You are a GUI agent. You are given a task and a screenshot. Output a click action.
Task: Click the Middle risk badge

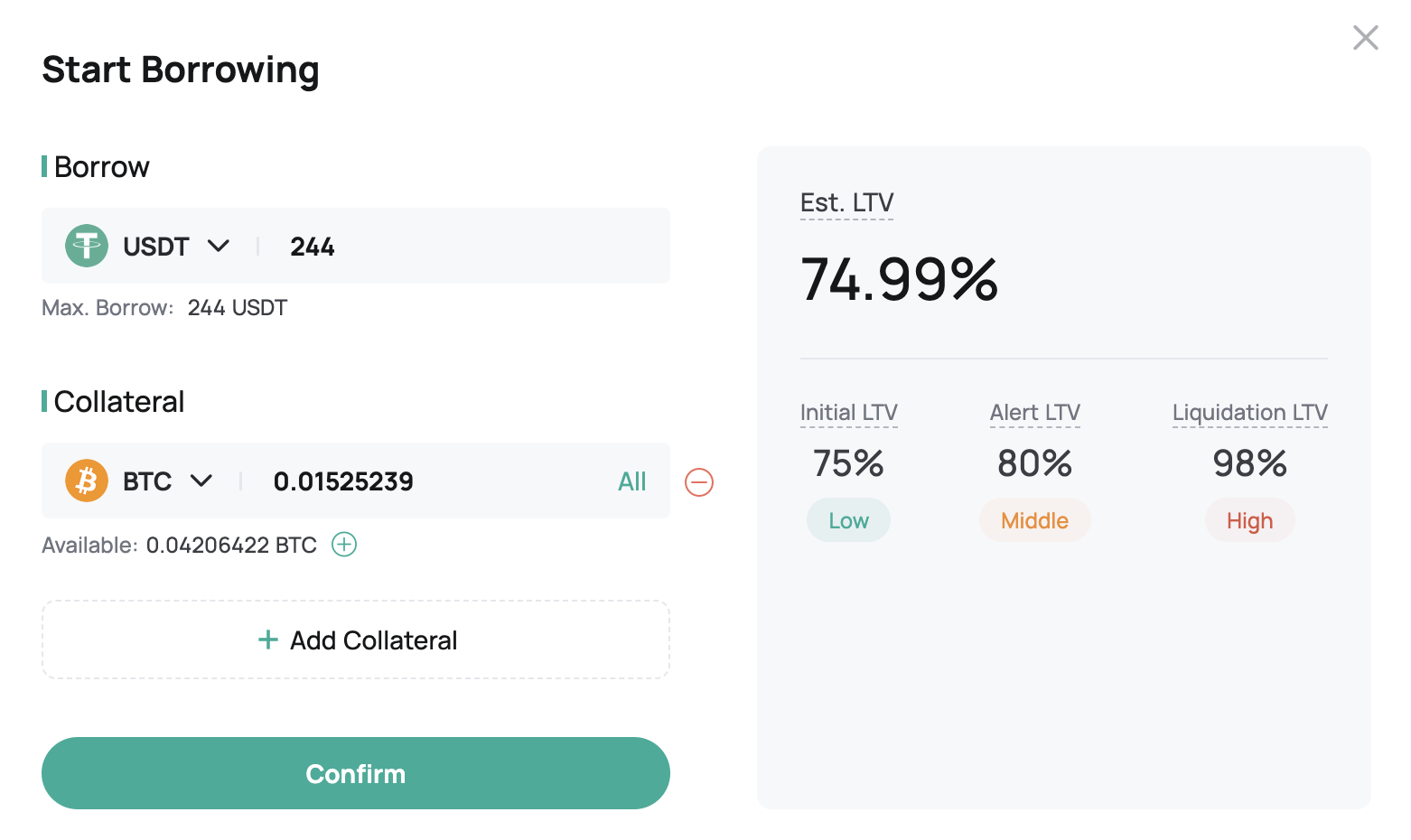1035,520
